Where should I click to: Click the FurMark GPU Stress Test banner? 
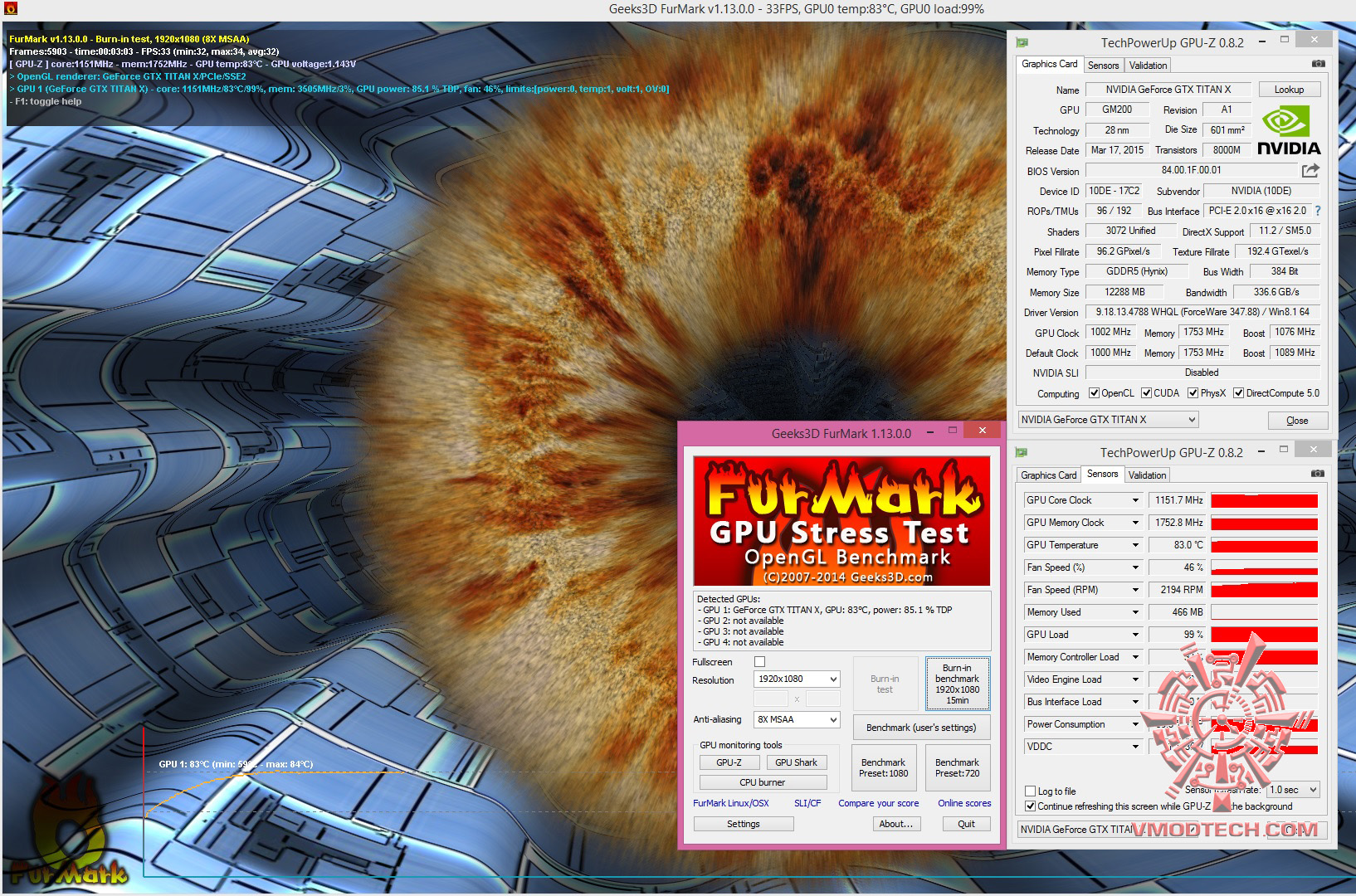841,521
